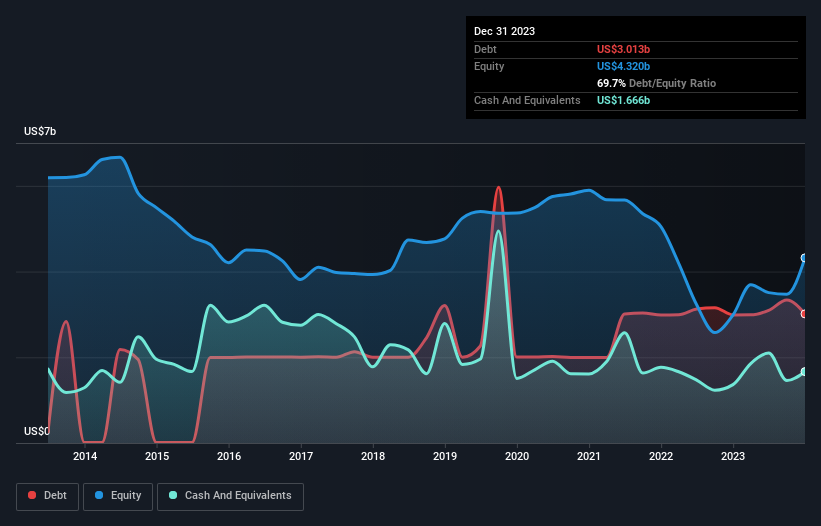821x526 pixels.
Task: Toggle the Debt series legend button
Action: tap(48, 496)
